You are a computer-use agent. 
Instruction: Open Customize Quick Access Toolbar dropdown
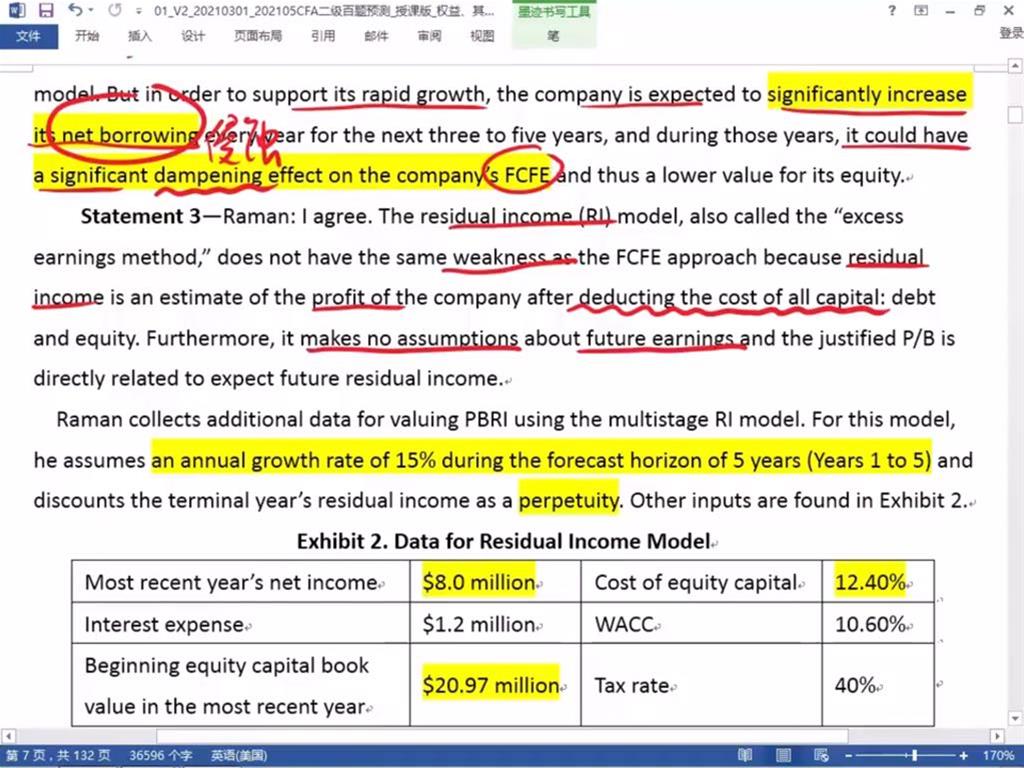click(x=138, y=11)
